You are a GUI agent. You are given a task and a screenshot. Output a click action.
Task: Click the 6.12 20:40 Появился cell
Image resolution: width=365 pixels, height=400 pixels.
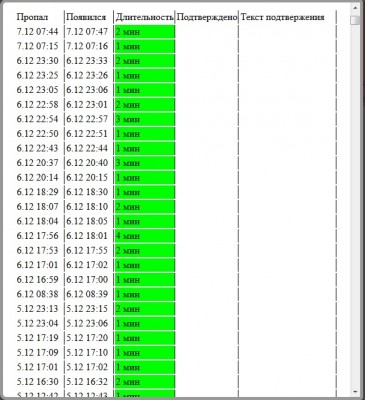pos(87,163)
